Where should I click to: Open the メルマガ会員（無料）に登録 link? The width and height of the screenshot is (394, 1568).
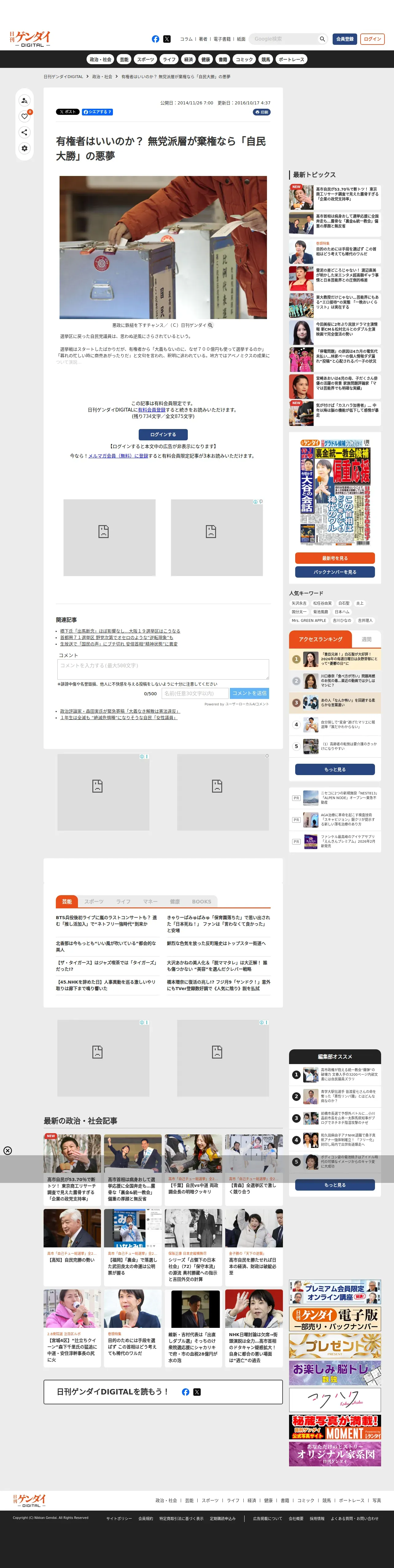(118, 456)
